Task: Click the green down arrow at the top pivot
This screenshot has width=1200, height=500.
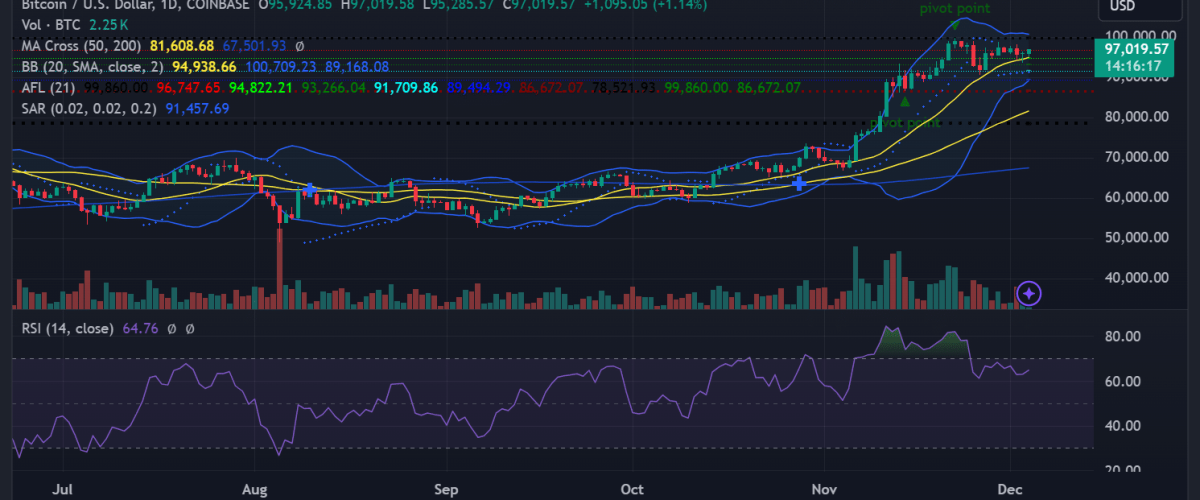Action: click(955, 23)
